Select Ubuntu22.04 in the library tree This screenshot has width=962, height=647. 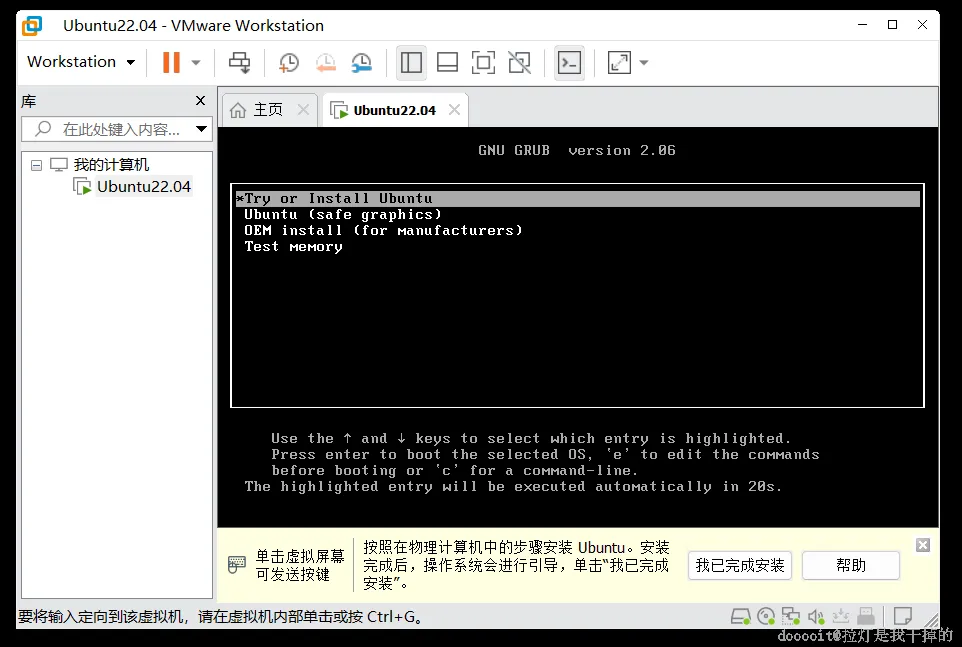pyautogui.click(x=144, y=186)
